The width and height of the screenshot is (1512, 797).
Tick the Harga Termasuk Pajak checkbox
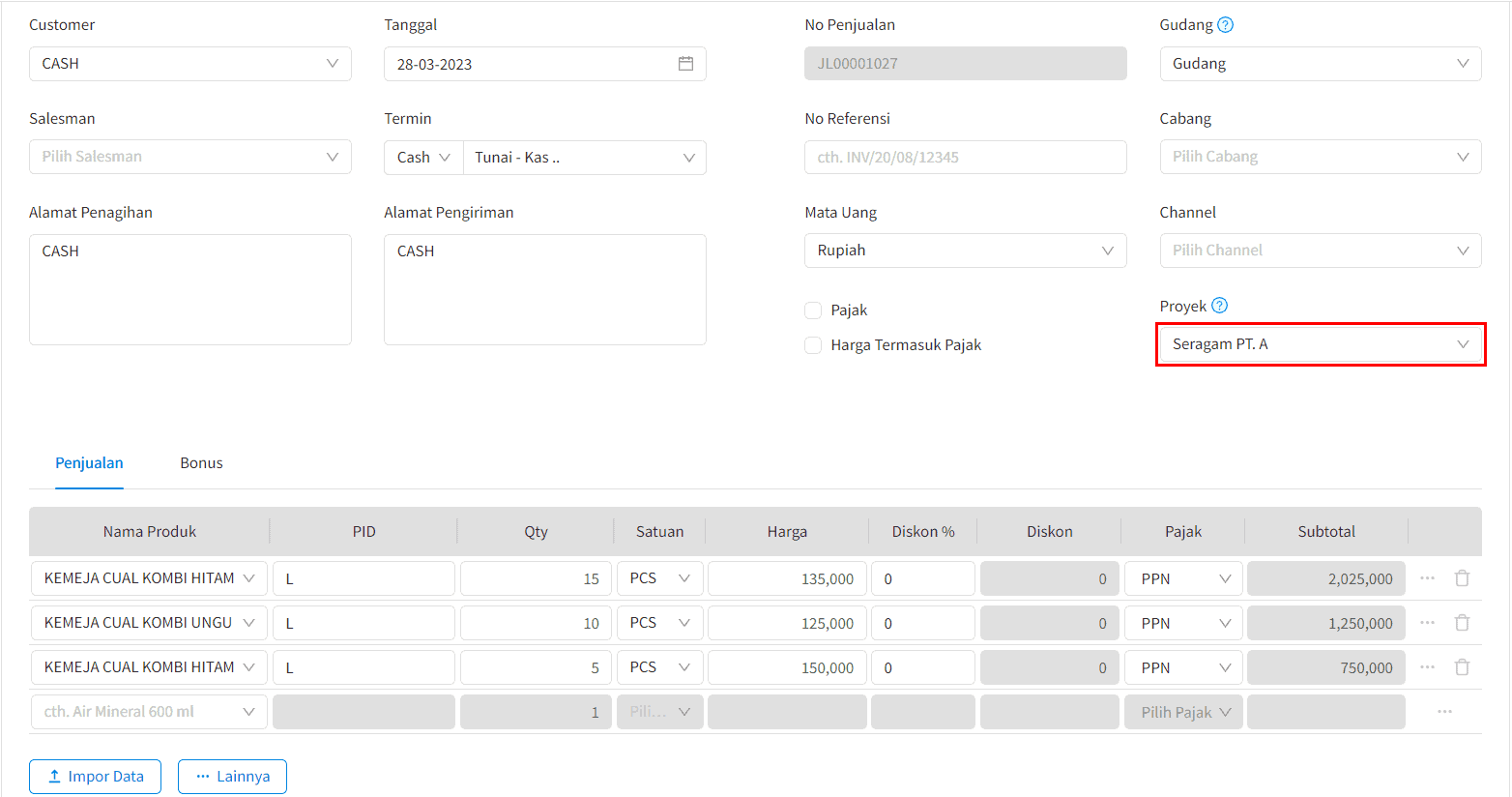coord(813,345)
